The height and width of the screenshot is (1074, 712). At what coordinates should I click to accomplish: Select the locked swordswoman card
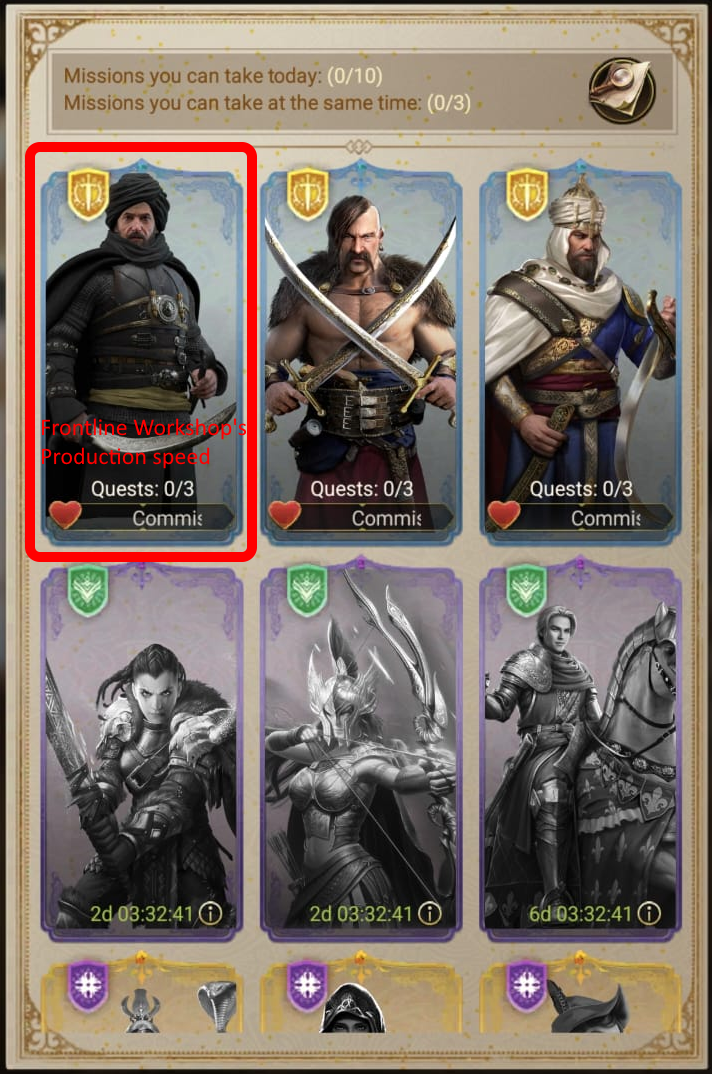(x=142, y=750)
